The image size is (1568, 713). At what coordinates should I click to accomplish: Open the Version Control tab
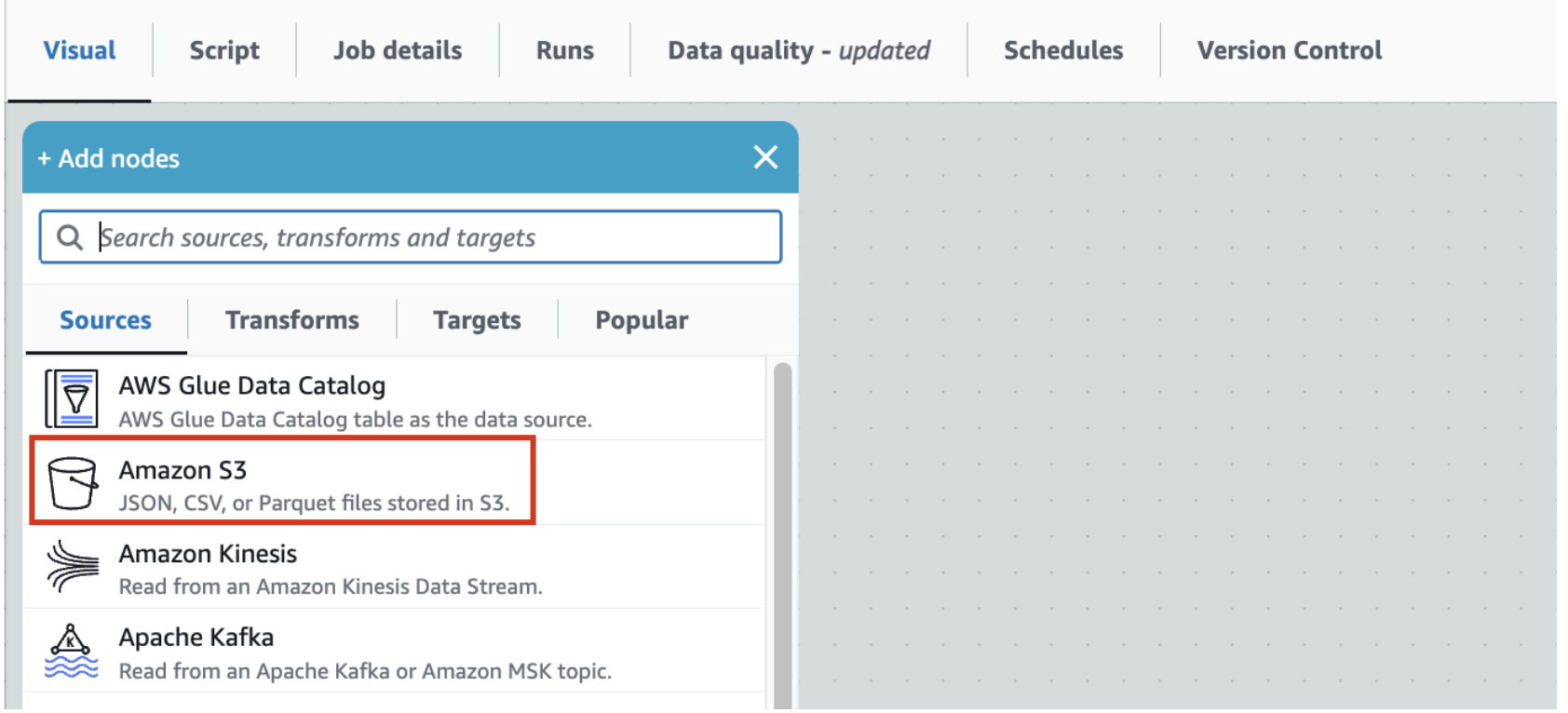[1290, 50]
